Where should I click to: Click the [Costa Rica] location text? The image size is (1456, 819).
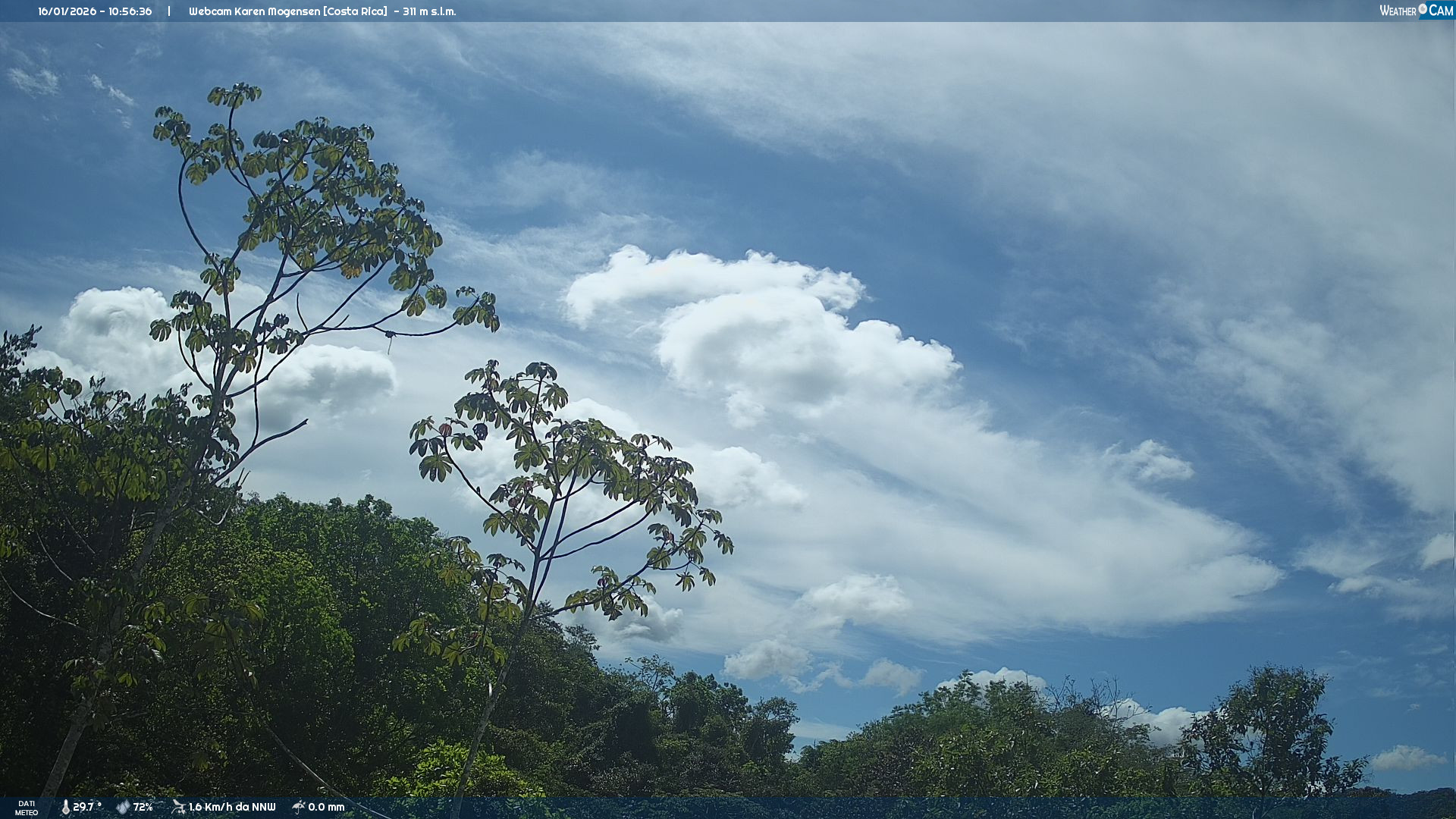pyautogui.click(x=355, y=11)
